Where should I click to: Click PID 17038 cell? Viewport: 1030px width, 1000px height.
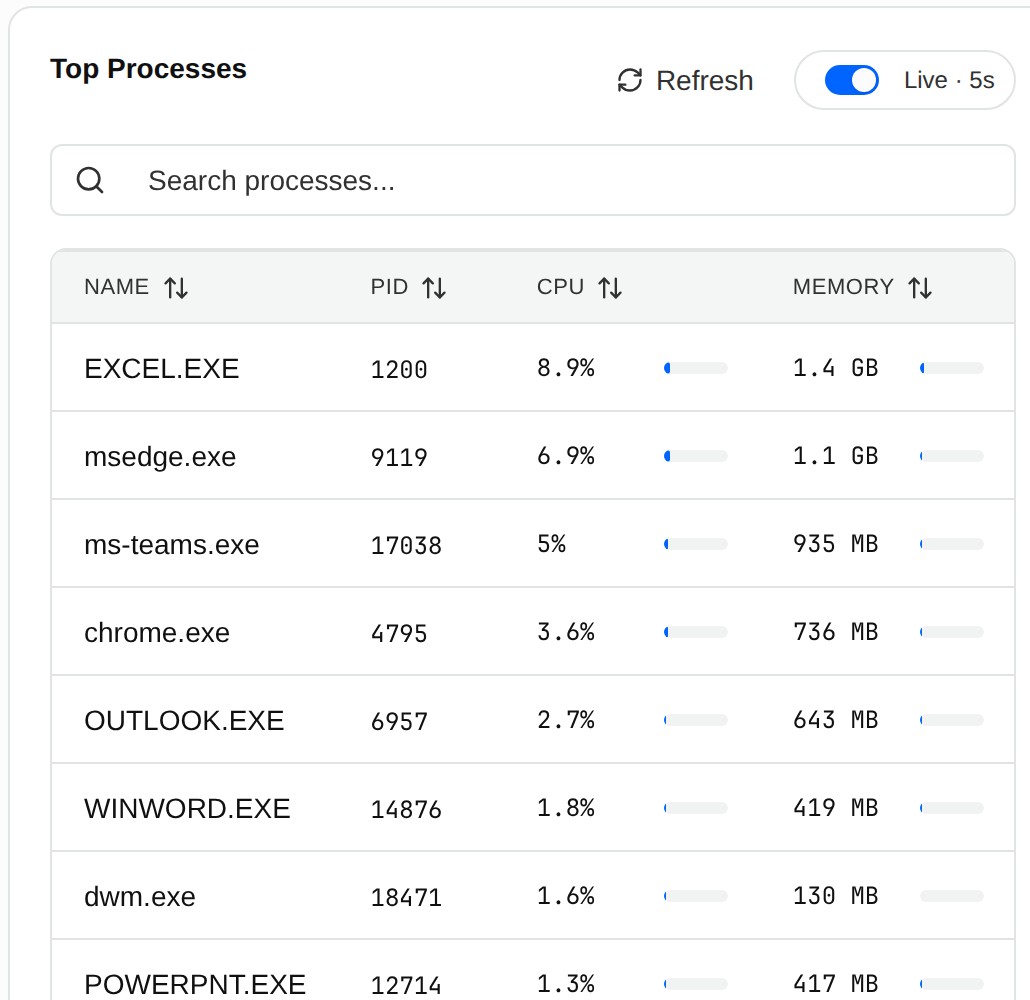click(x=406, y=545)
